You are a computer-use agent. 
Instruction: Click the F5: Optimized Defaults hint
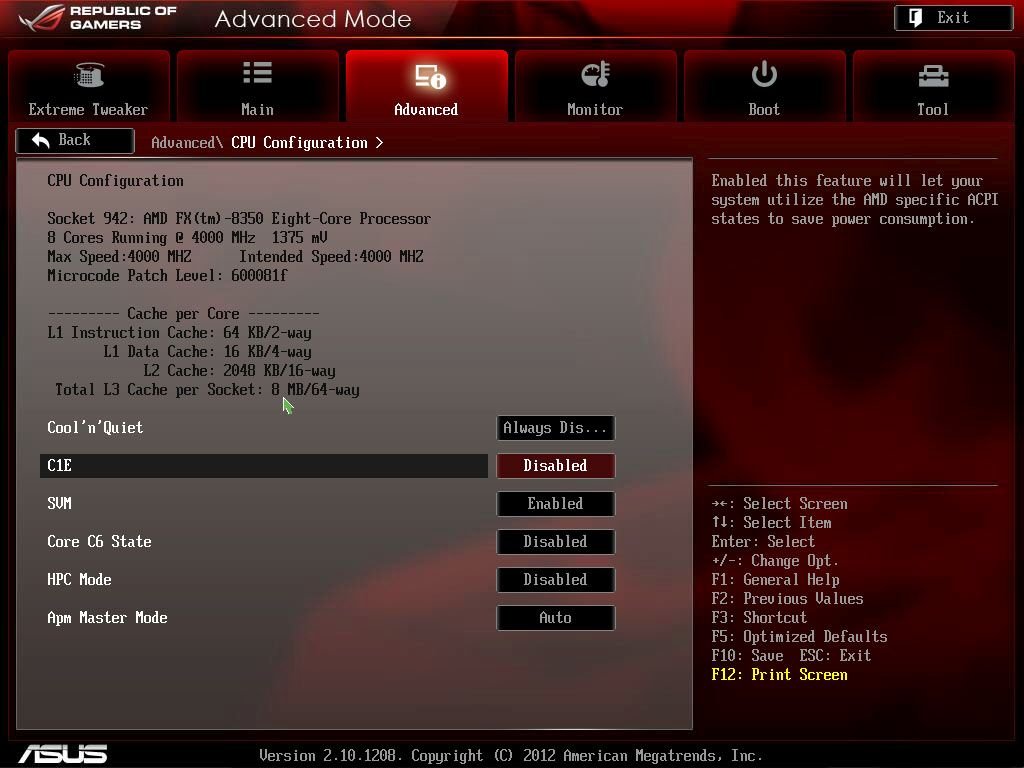799,637
